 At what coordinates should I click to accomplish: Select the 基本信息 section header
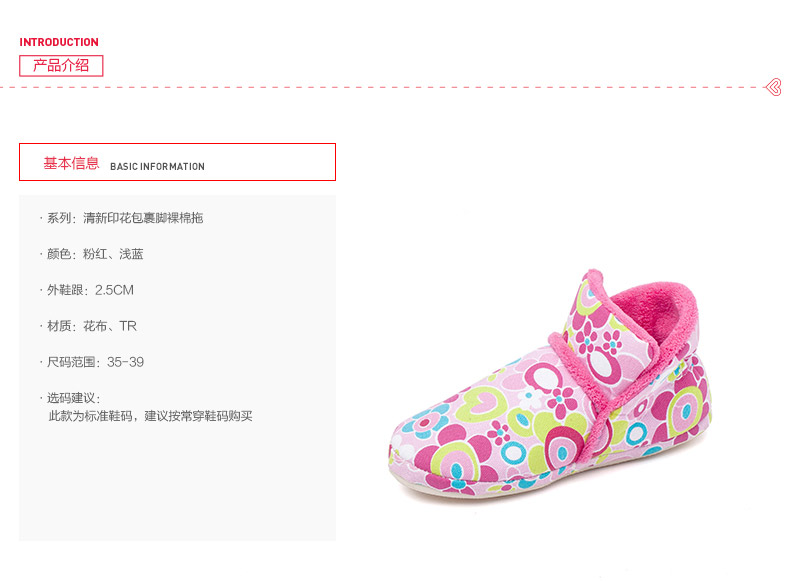click(x=71, y=163)
